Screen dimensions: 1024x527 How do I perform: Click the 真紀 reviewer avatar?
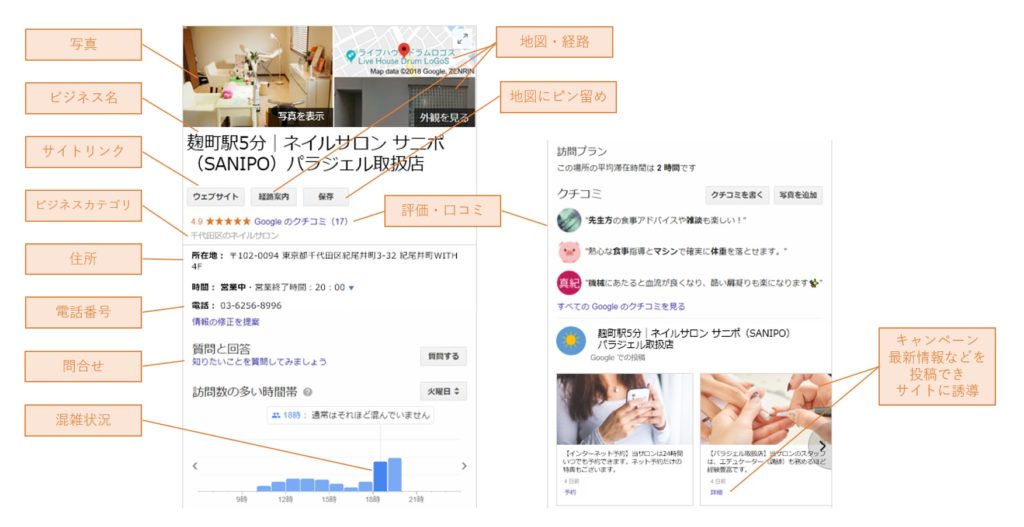(569, 283)
